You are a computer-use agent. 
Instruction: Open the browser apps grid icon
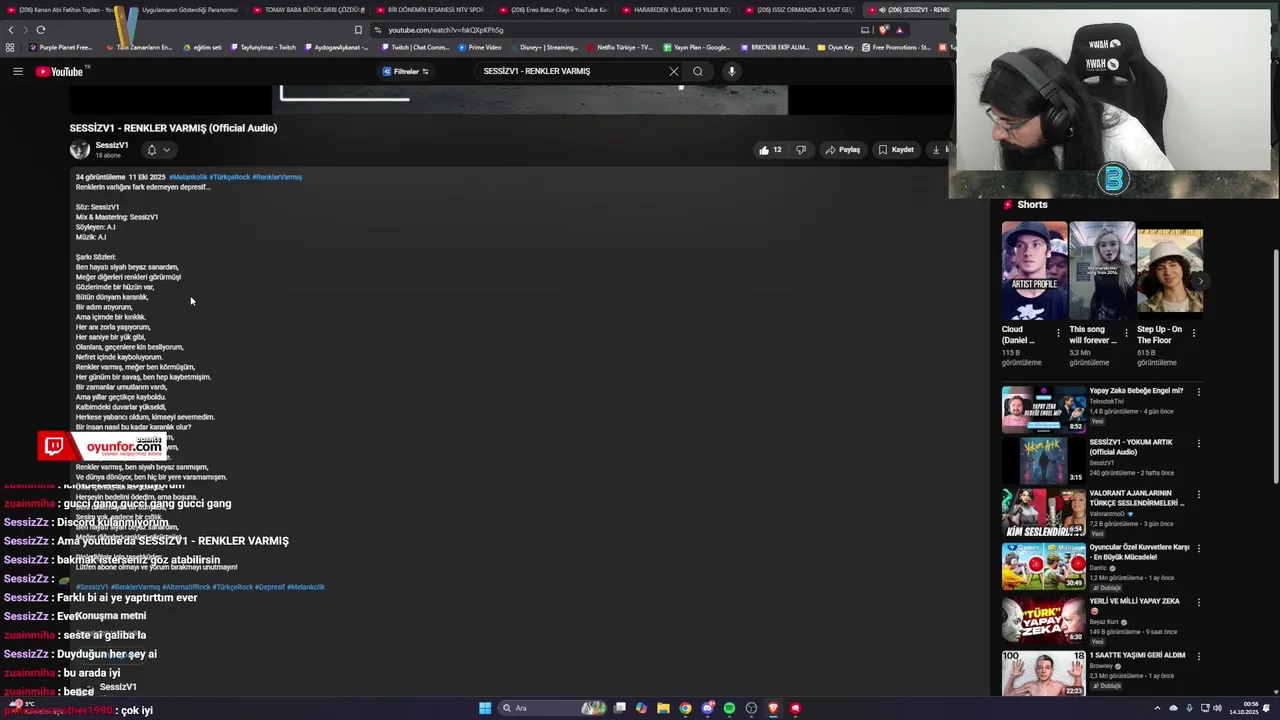tap(10, 47)
